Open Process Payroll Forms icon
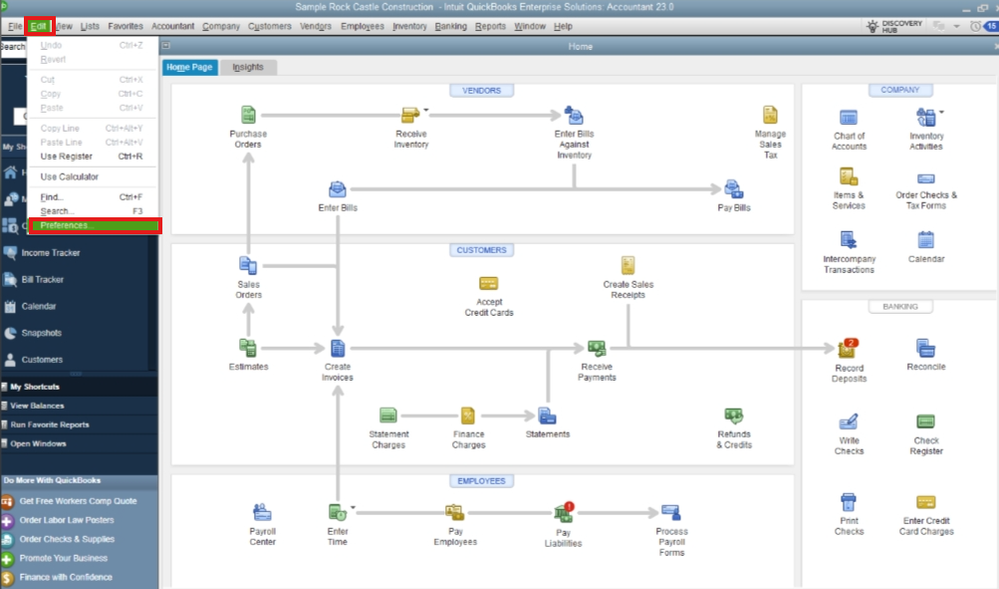The height and width of the screenshot is (589, 999). pyautogui.click(x=672, y=513)
